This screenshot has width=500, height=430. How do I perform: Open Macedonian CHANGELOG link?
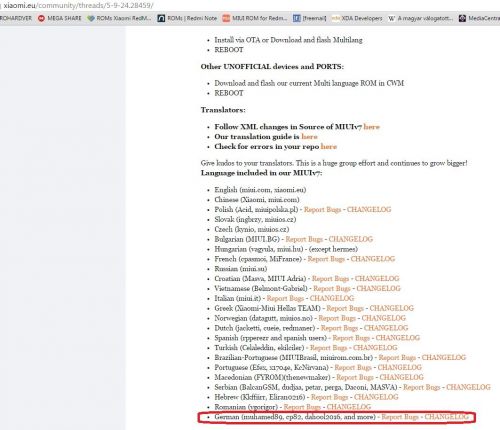(x=402, y=377)
